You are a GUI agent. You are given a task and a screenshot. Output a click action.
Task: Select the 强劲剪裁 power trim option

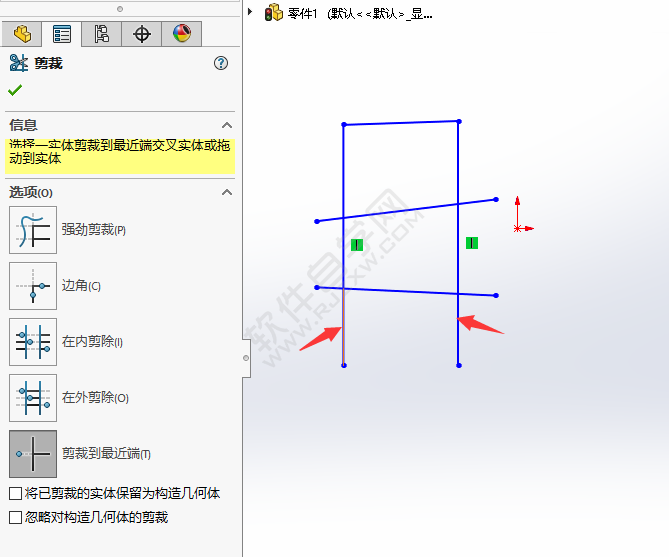[33, 230]
